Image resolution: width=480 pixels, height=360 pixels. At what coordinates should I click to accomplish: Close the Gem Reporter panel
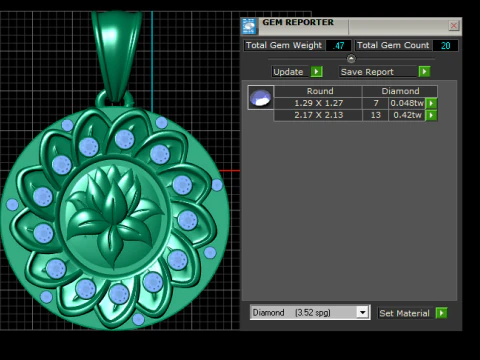coord(453,26)
